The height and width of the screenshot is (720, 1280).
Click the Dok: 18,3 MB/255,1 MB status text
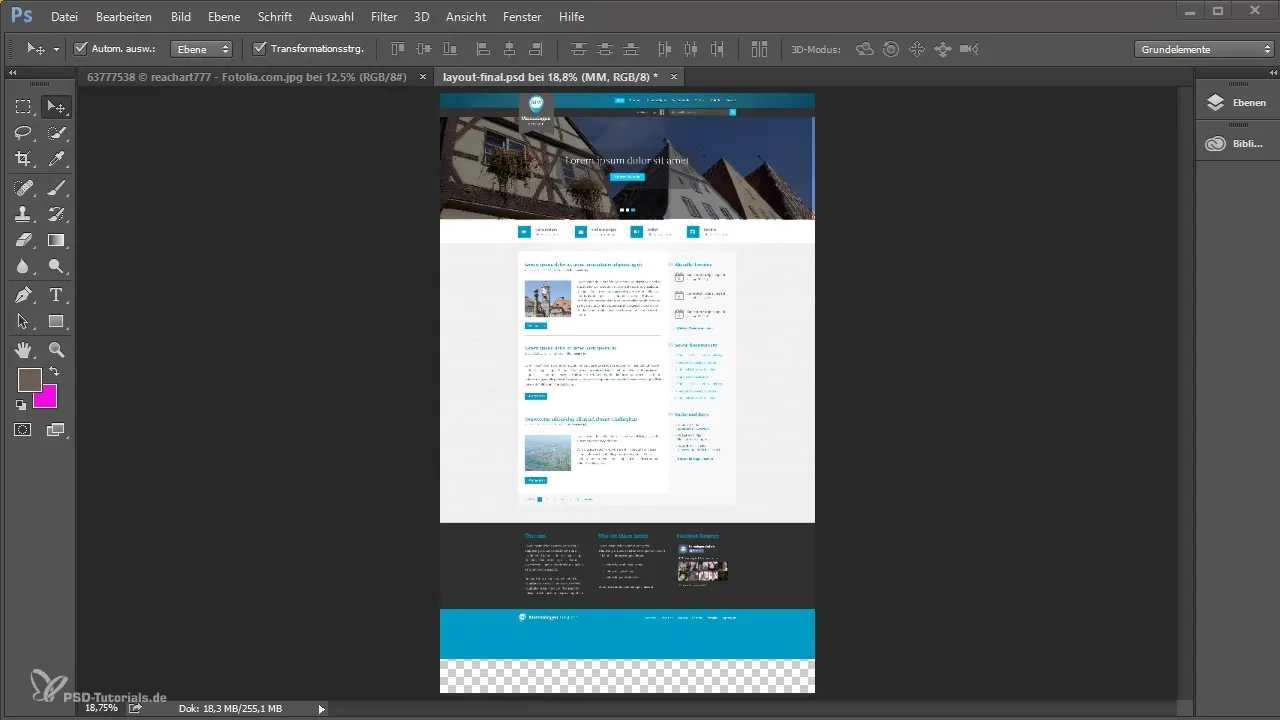coord(230,708)
